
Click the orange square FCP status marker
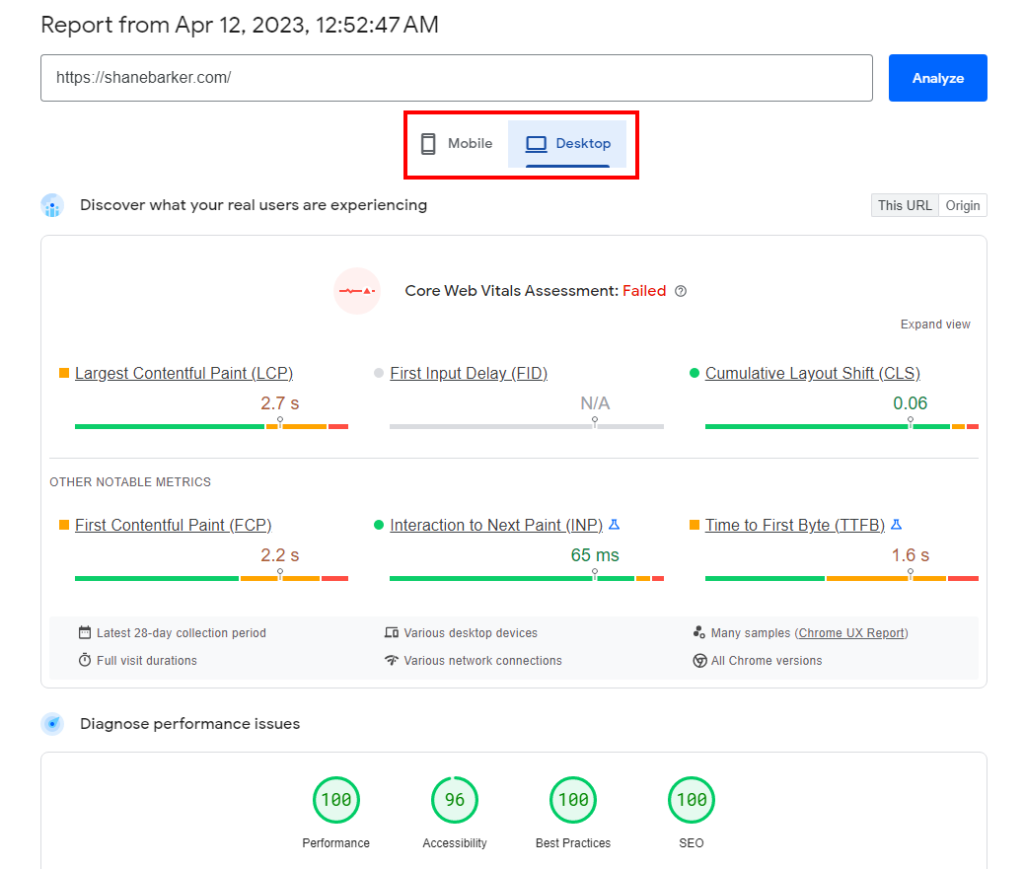tap(64, 525)
